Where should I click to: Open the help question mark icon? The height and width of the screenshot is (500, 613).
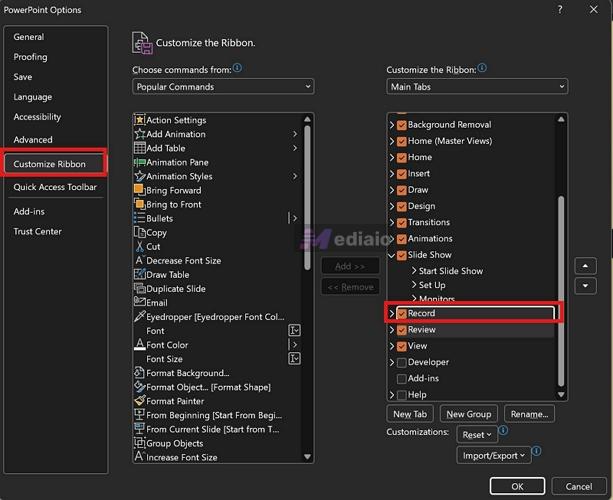560,9
